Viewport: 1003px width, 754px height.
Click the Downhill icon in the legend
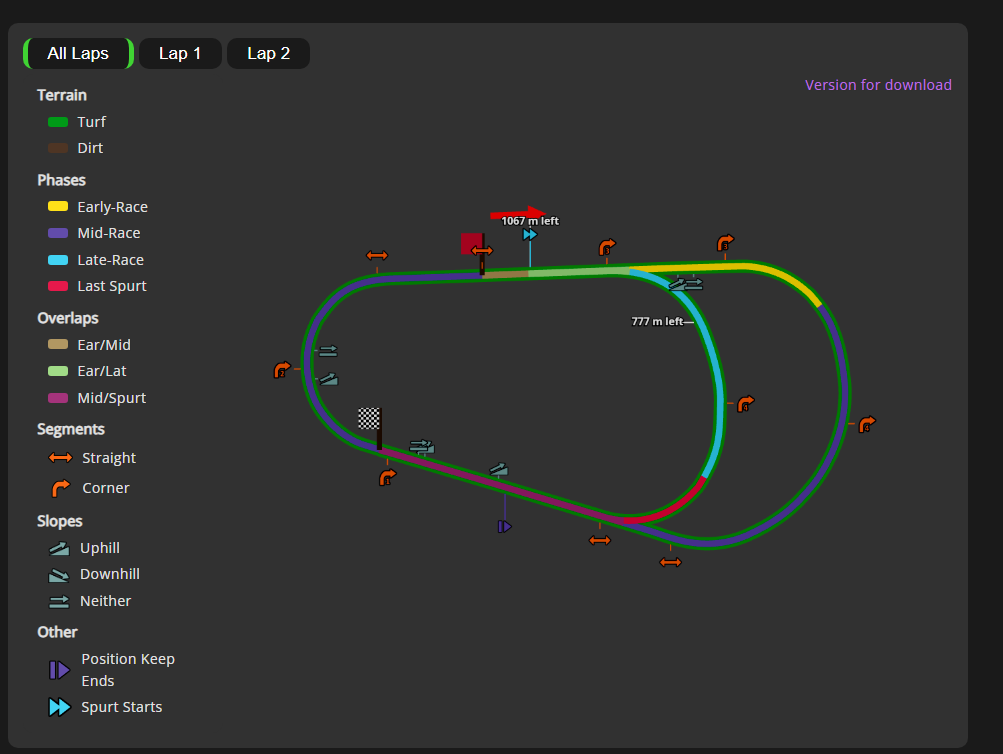click(59, 575)
